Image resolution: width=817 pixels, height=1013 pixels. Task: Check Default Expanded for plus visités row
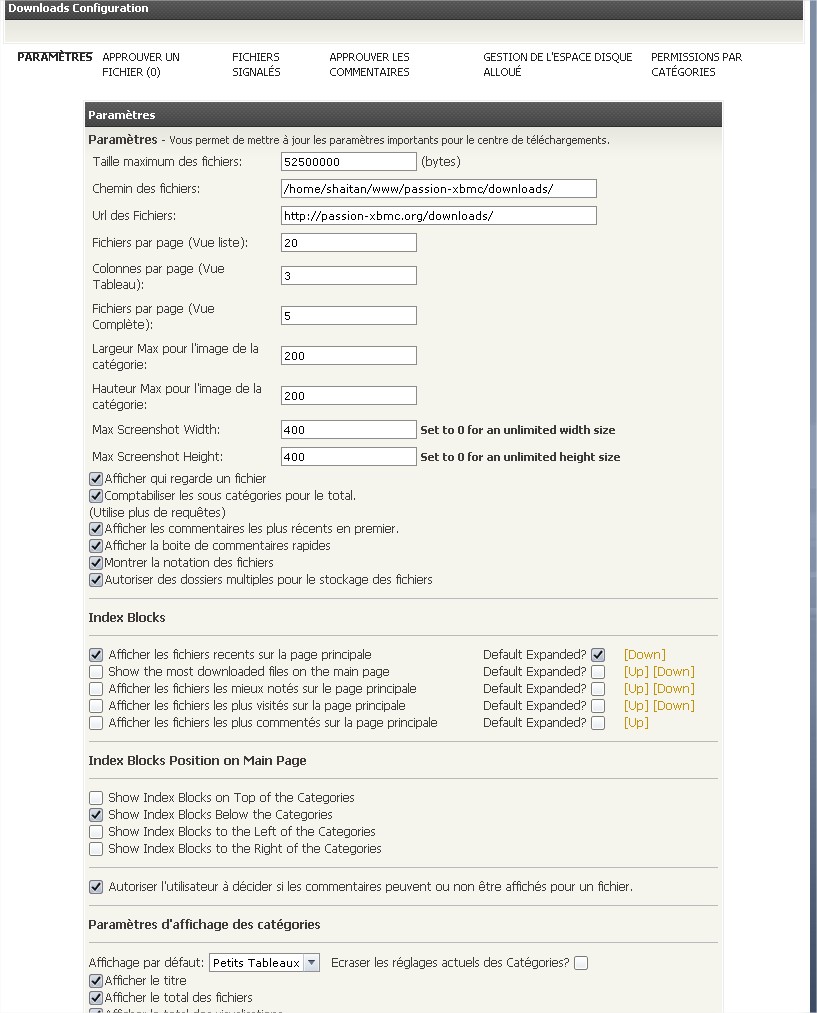(598, 705)
